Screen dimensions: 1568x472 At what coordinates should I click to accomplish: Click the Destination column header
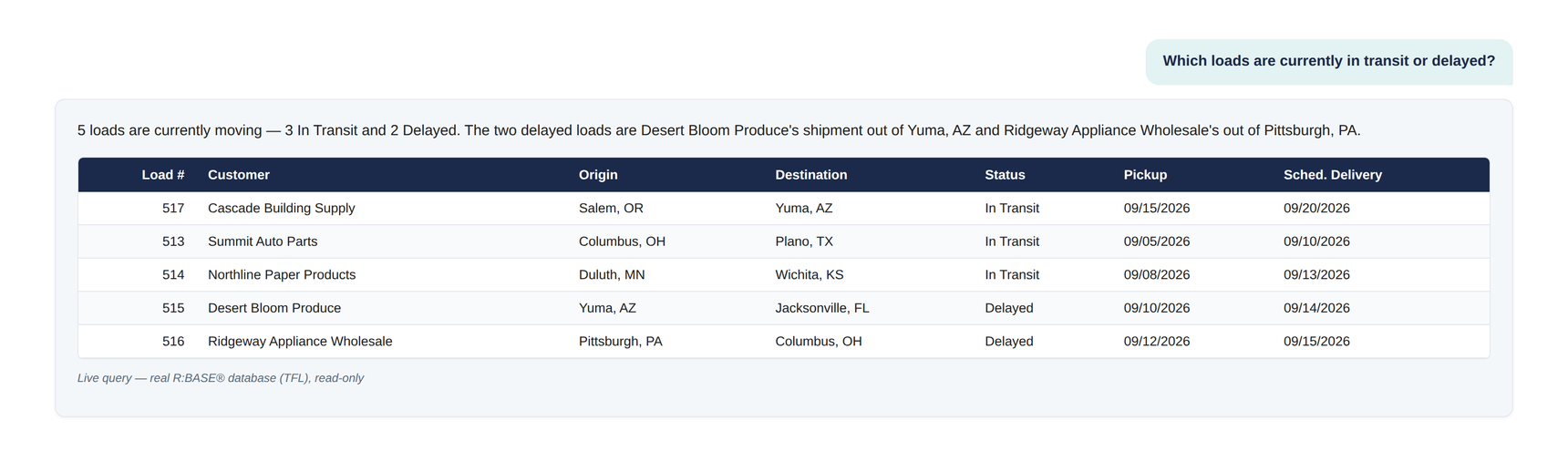(811, 175)
